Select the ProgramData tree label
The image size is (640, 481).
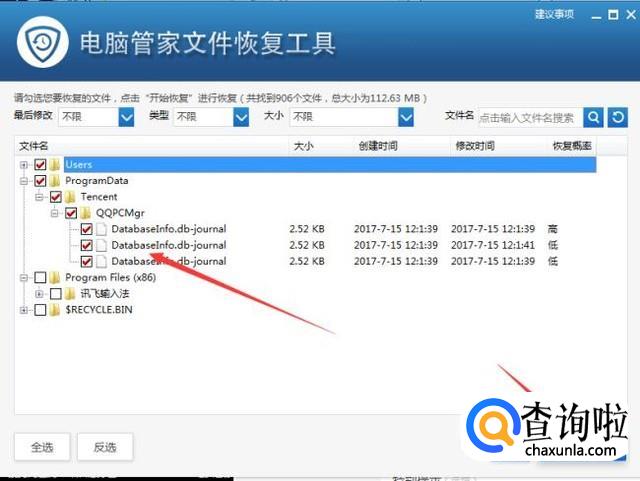[97, 180]
